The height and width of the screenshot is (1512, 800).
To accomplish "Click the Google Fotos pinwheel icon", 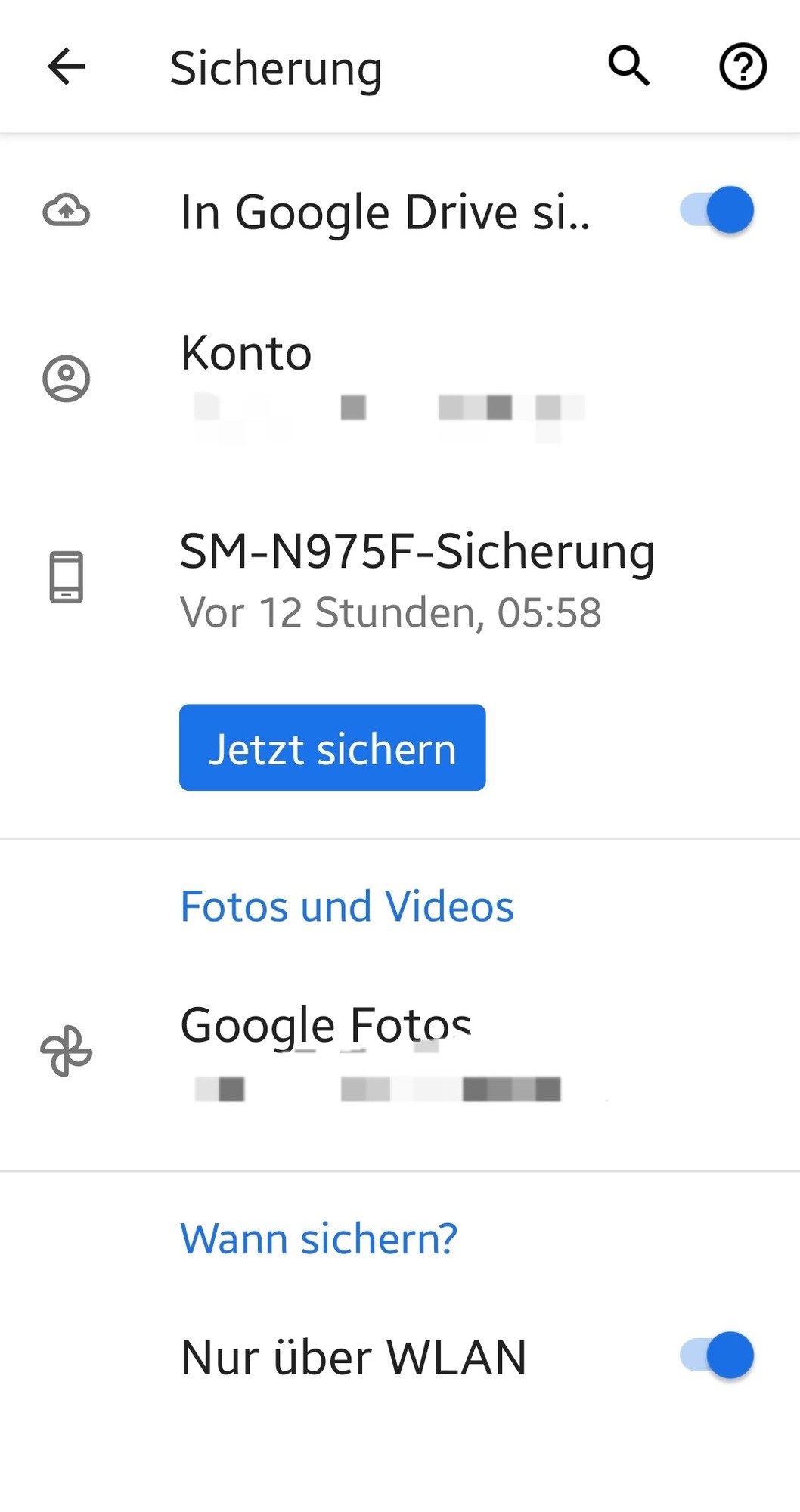I will tap(67, 1051).
